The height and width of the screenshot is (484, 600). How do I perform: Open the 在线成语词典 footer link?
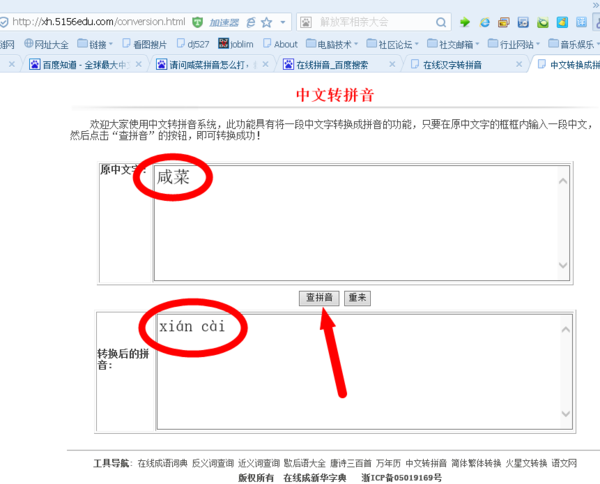pyautogui.click(x=163, y=463)
